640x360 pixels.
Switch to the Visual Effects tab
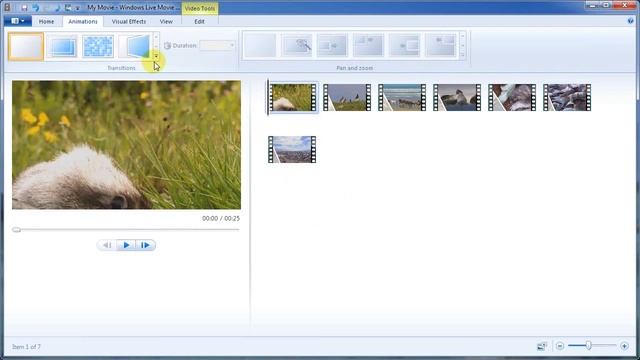[129, 21]
